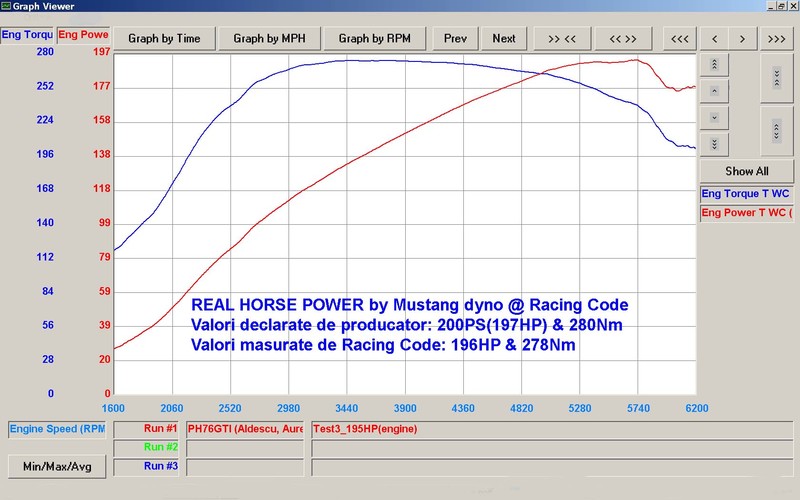Select Run #1 label
Viewport: 800px width, 500px height.
point(146,429)
